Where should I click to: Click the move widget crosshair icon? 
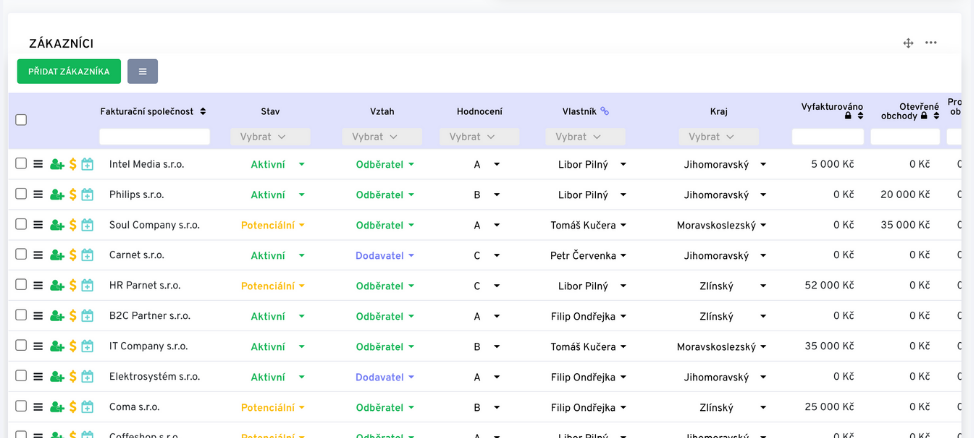908,43
